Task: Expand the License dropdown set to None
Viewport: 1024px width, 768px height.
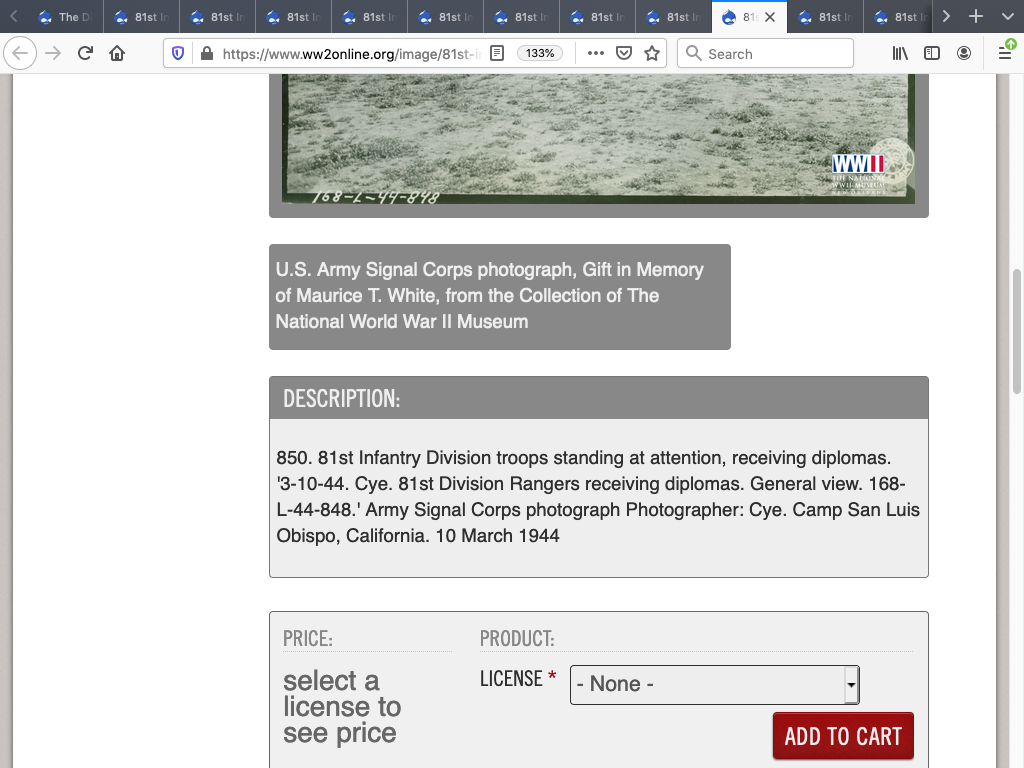Action: pos(714,685)
